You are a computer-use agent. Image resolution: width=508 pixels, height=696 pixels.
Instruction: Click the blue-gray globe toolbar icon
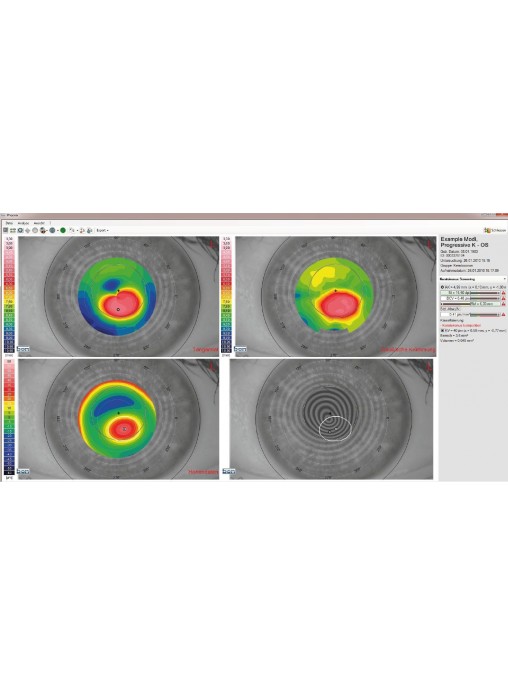tap(52, 230)
